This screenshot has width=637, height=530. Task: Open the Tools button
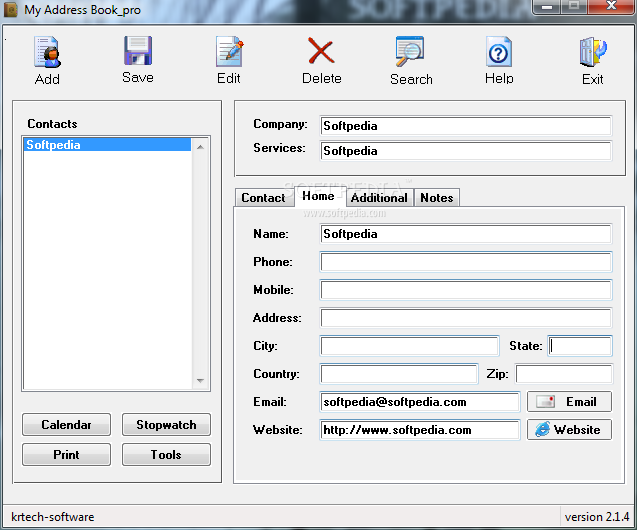tap(166, 454)
